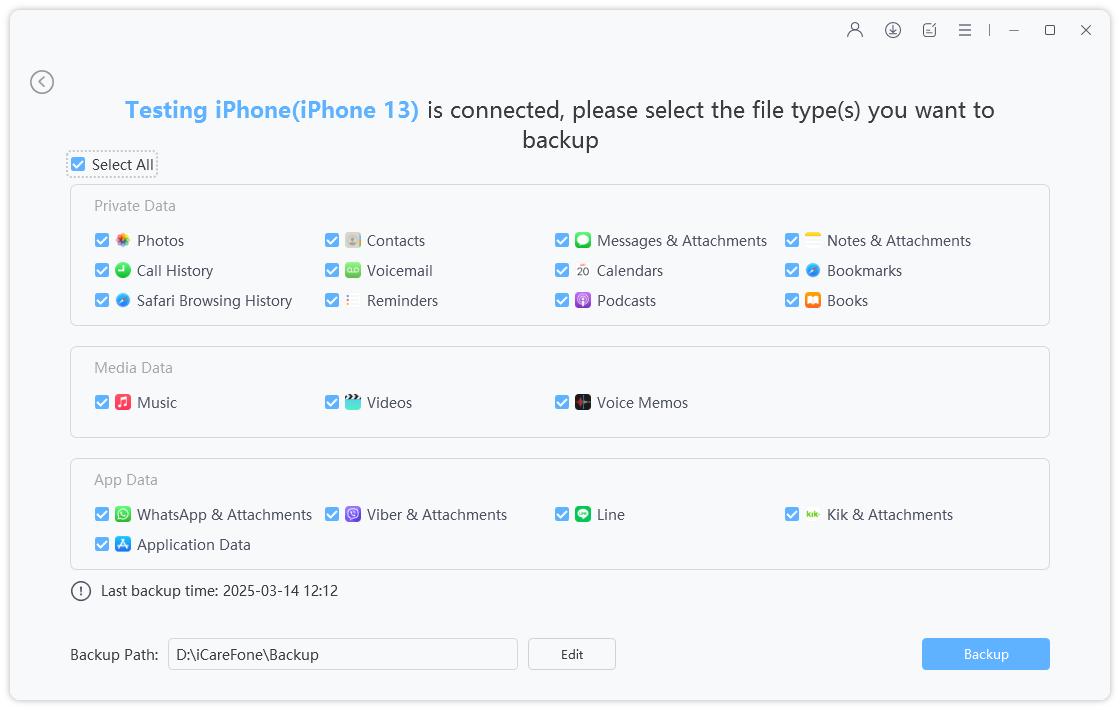Click the Call History phone icon

pos(123,270)
